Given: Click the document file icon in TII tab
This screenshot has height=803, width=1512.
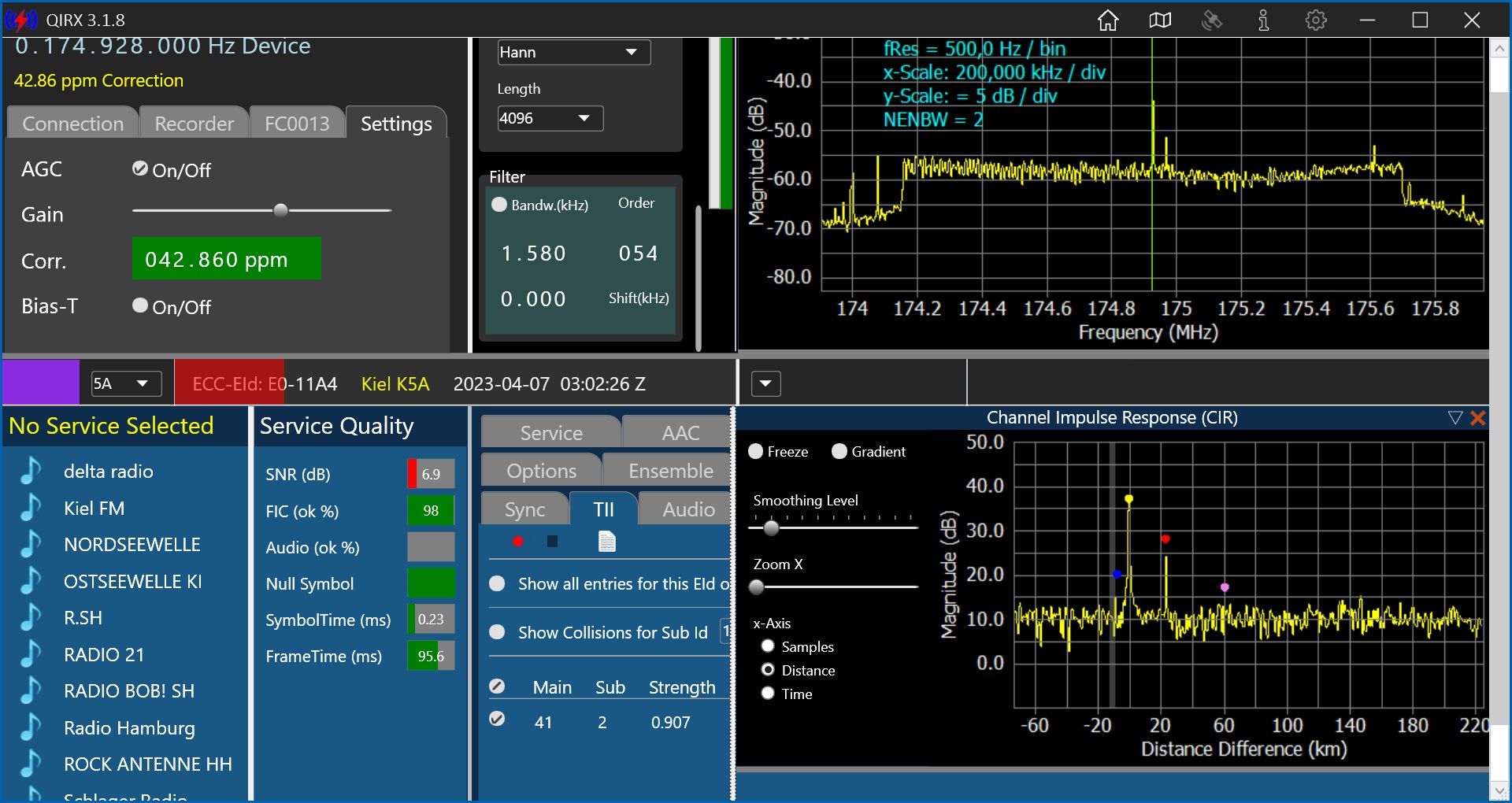Looking at the screenshot, I should point(606,542).
